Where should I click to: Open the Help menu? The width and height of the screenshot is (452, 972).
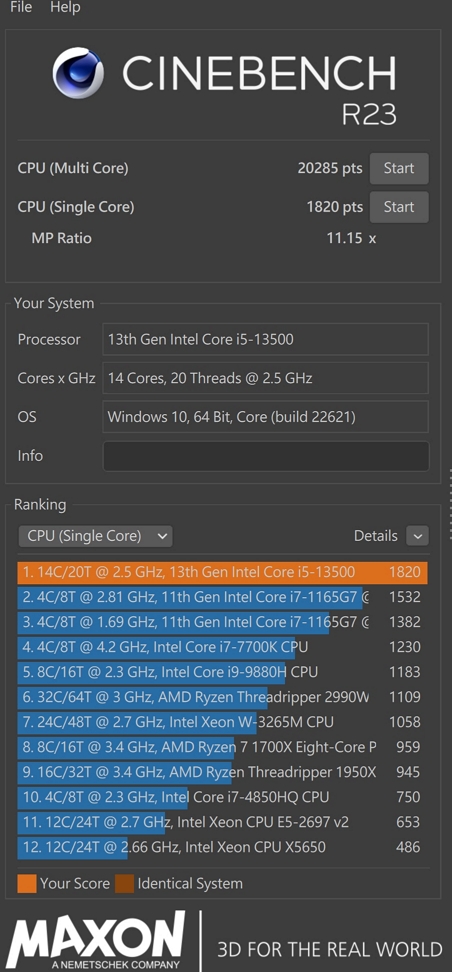pos(65,7)
